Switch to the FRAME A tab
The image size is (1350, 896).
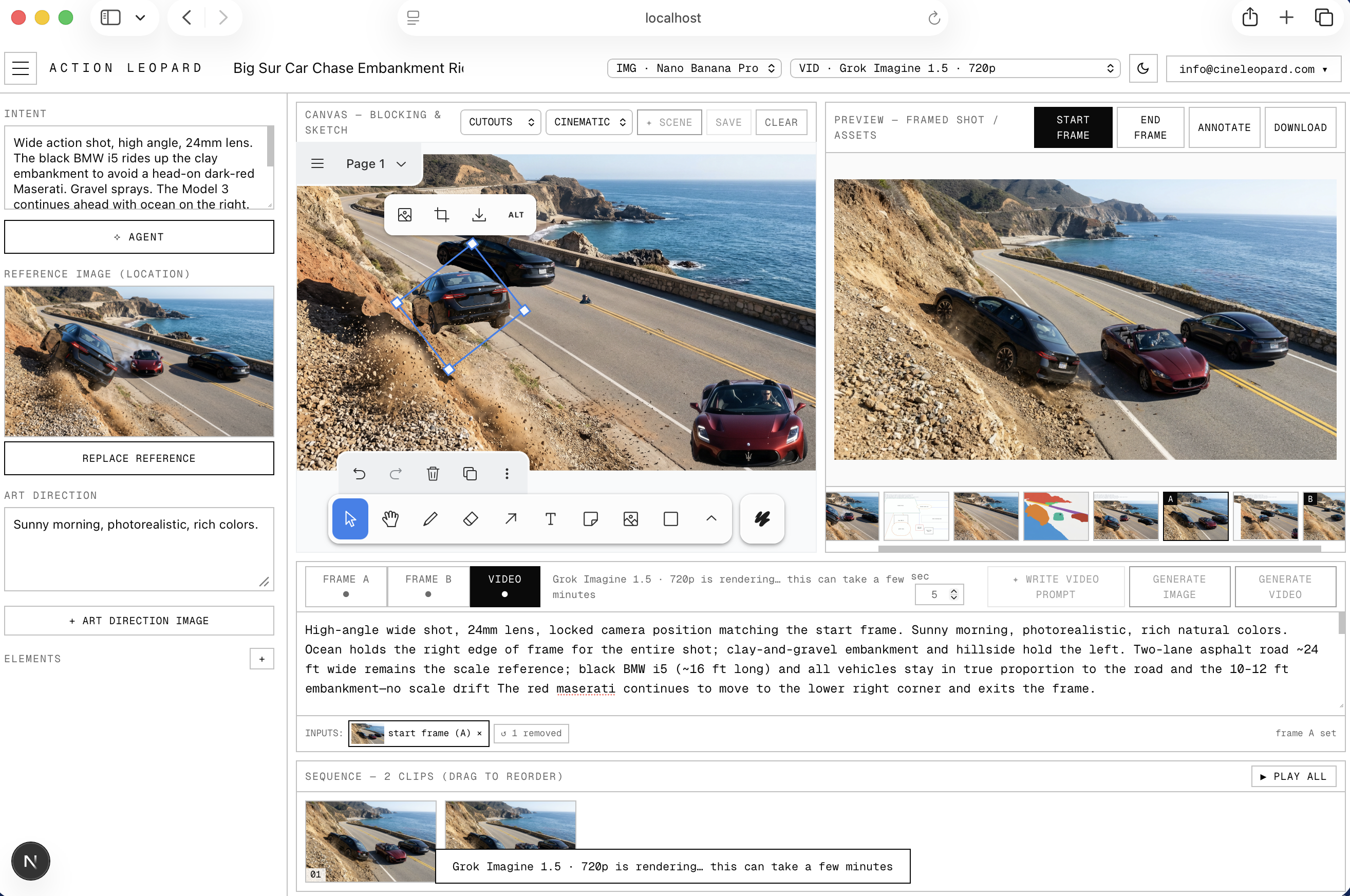pyautogui.click(x=346, y=586)
